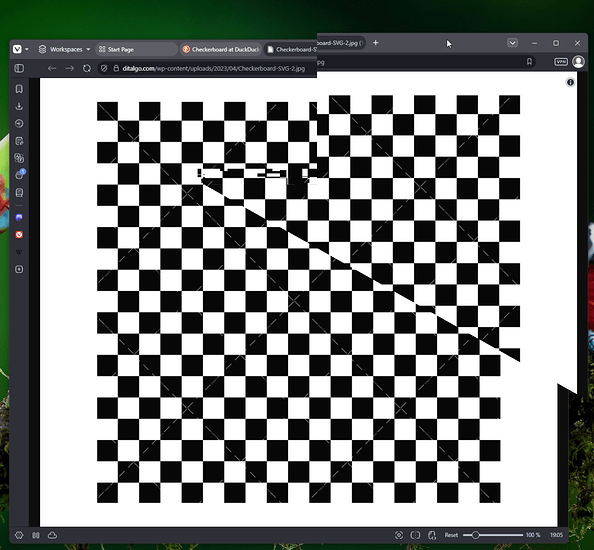
Task: Select the Checkerboard-S image tab
Action: tap(290, 49)
